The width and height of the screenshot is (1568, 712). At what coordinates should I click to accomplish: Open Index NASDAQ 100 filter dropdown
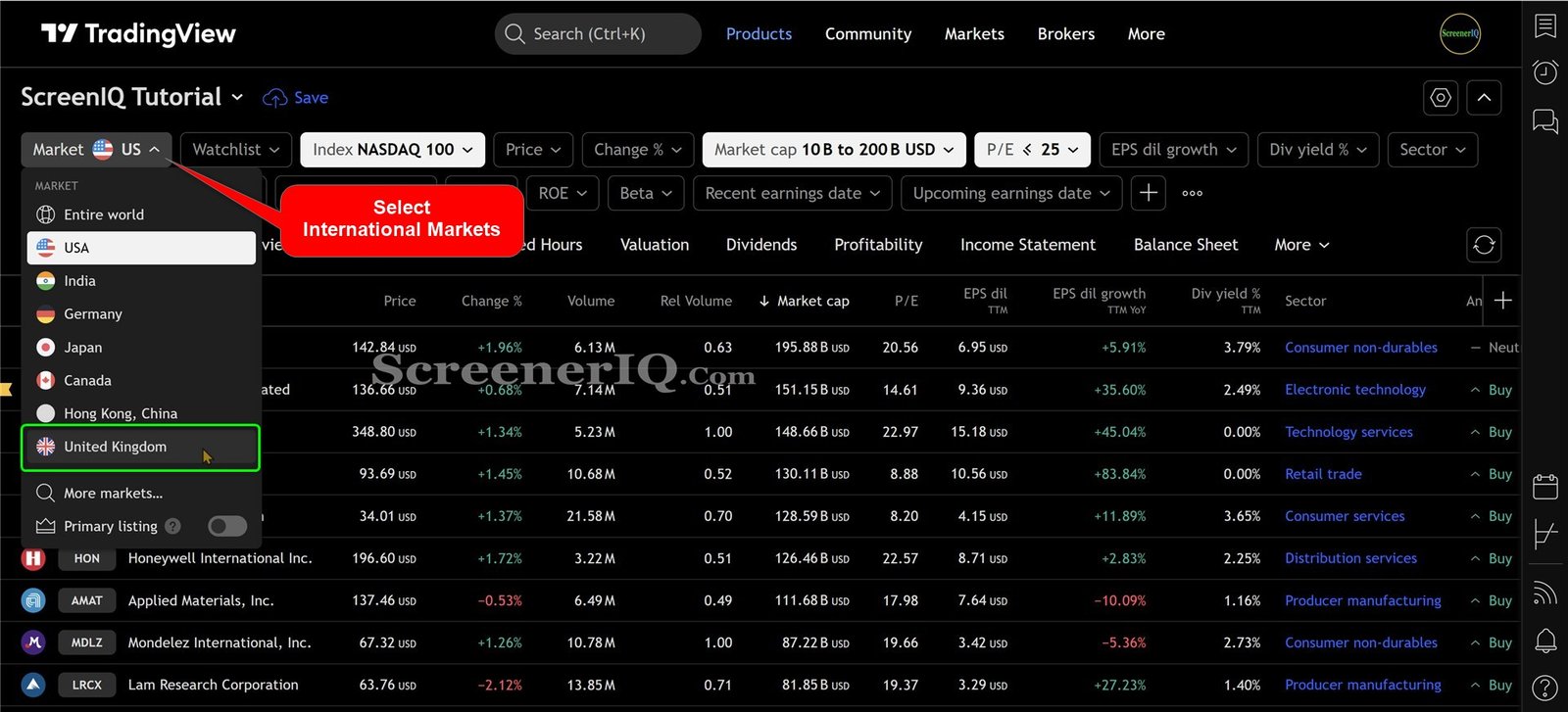(393, 150)
